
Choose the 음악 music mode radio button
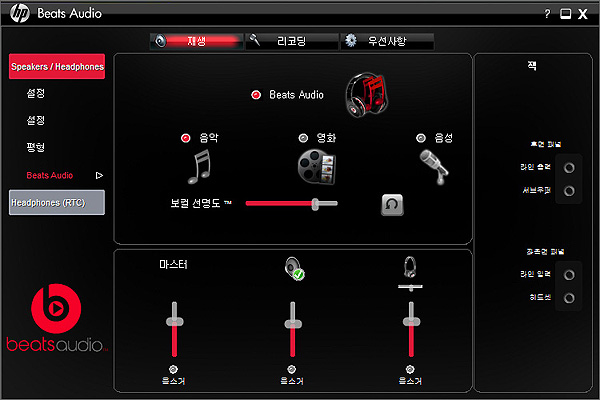coord(186,138)
